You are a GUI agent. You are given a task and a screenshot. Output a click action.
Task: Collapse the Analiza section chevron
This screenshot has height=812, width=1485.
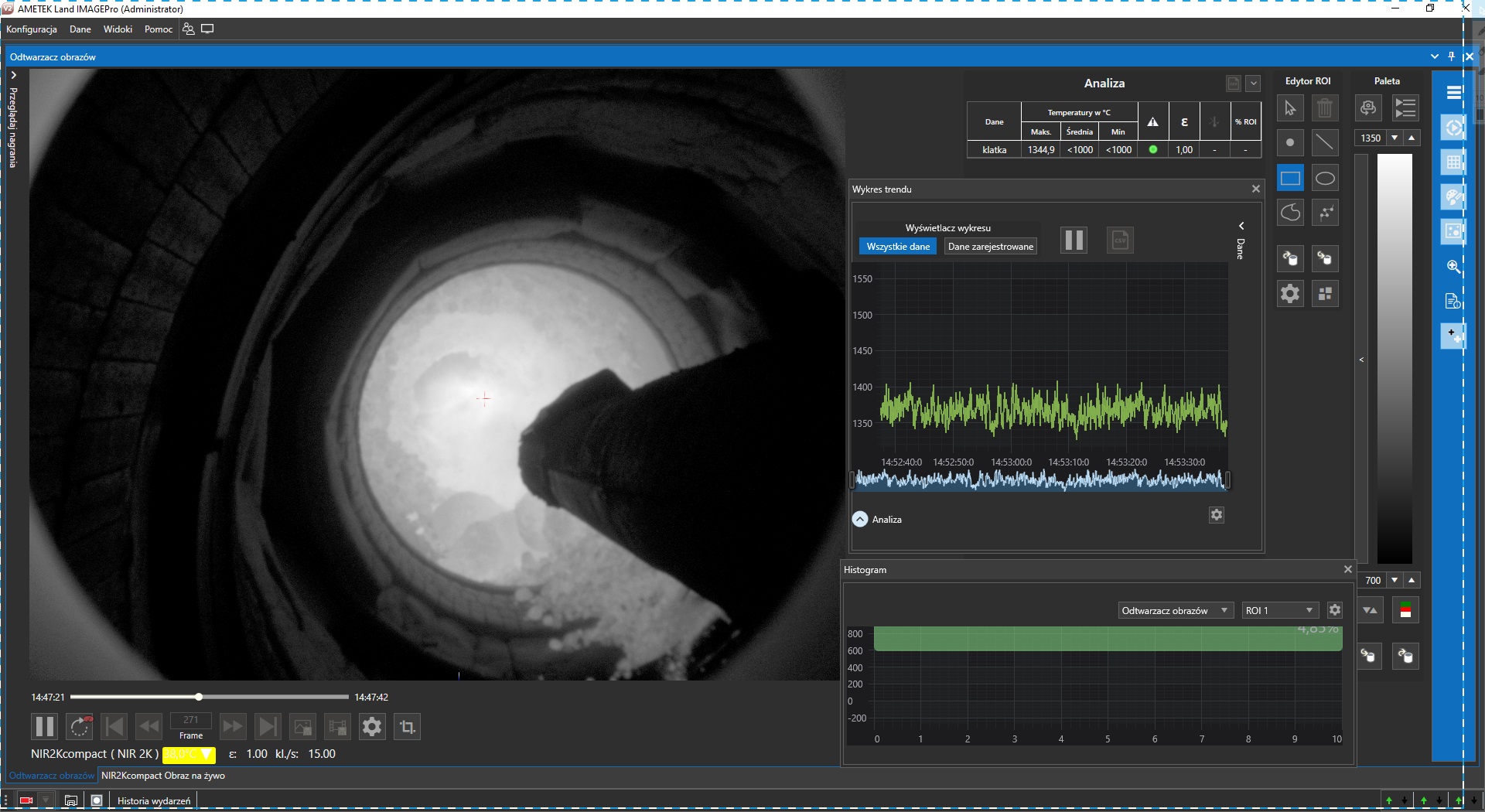(x=860, y=520)
